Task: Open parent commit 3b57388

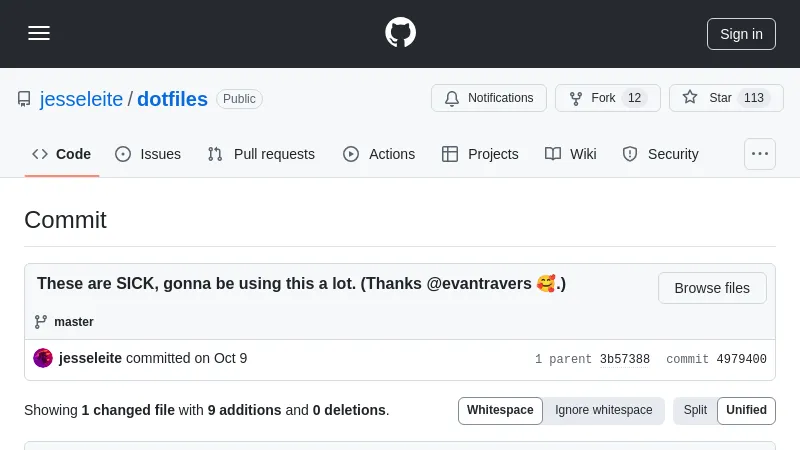Action: coord(625,359)
